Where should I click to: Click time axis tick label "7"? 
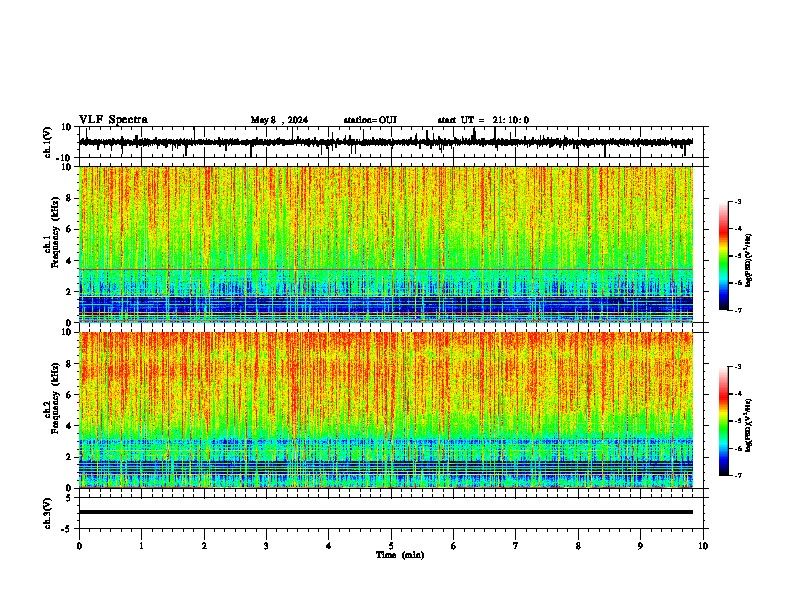click(x=516, y=546)
